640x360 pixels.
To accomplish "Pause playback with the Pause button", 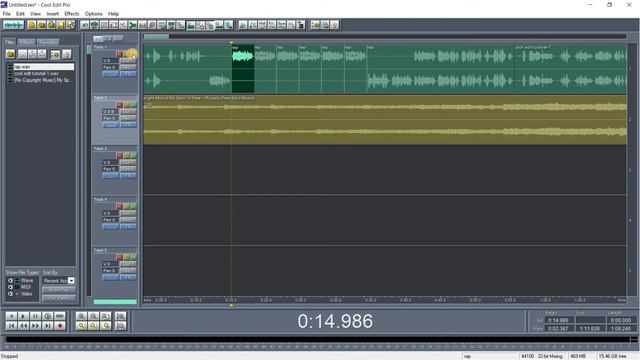I will [x=36, y=316].
